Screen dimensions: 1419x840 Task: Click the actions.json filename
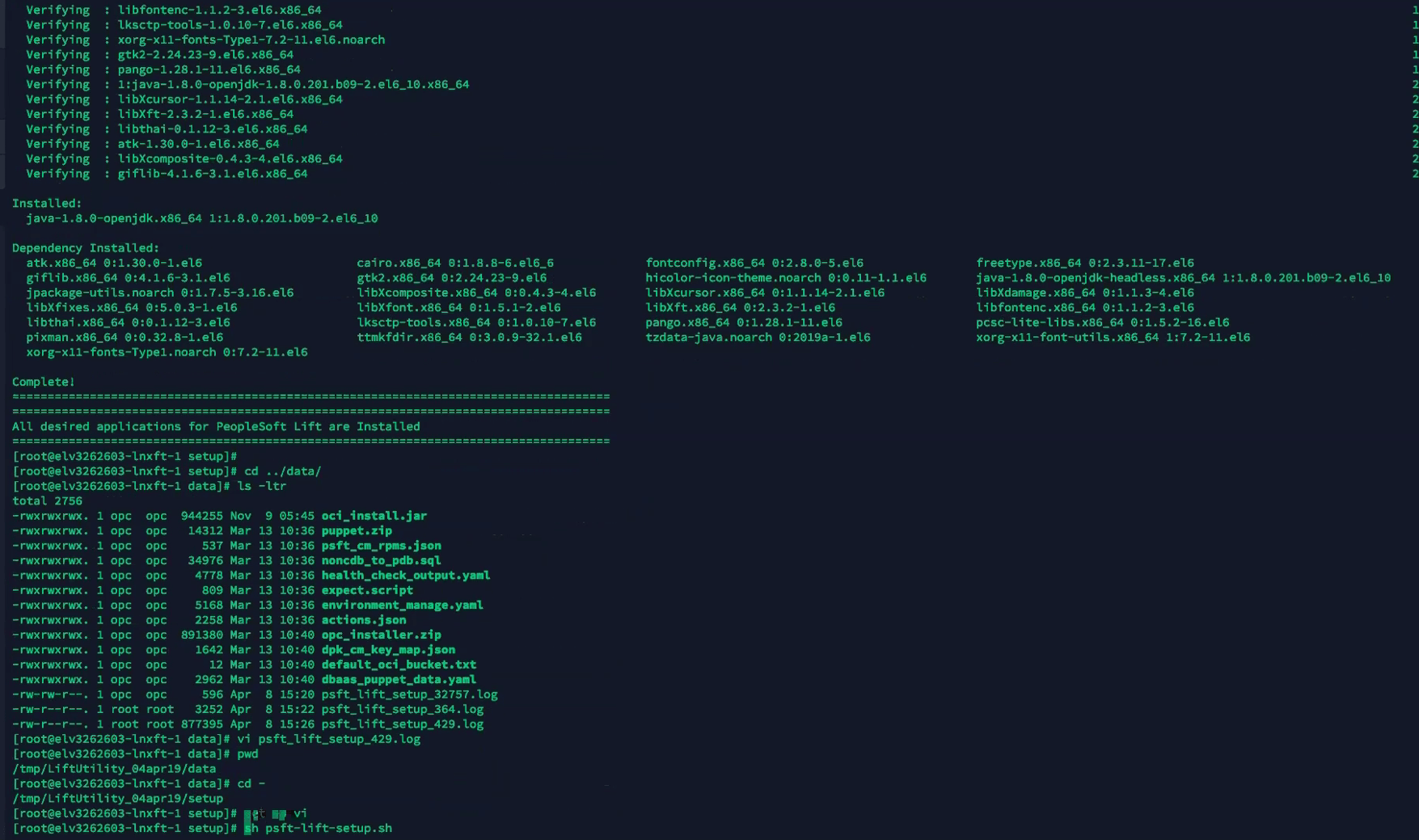362,619
